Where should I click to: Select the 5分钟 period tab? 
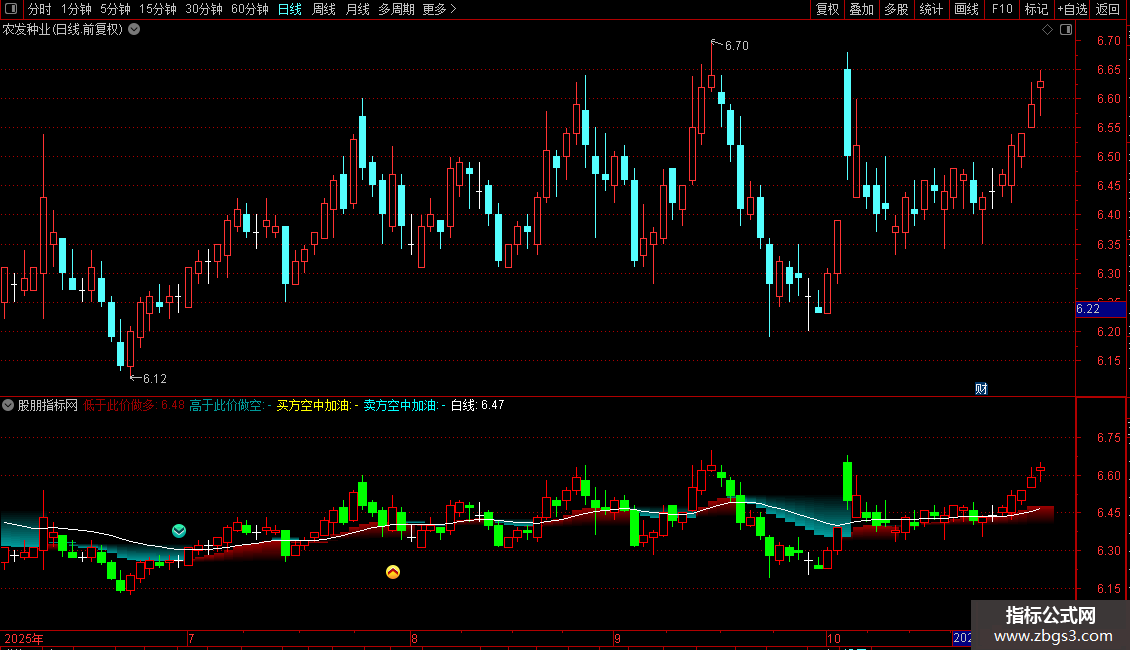(x=115, y=9)
